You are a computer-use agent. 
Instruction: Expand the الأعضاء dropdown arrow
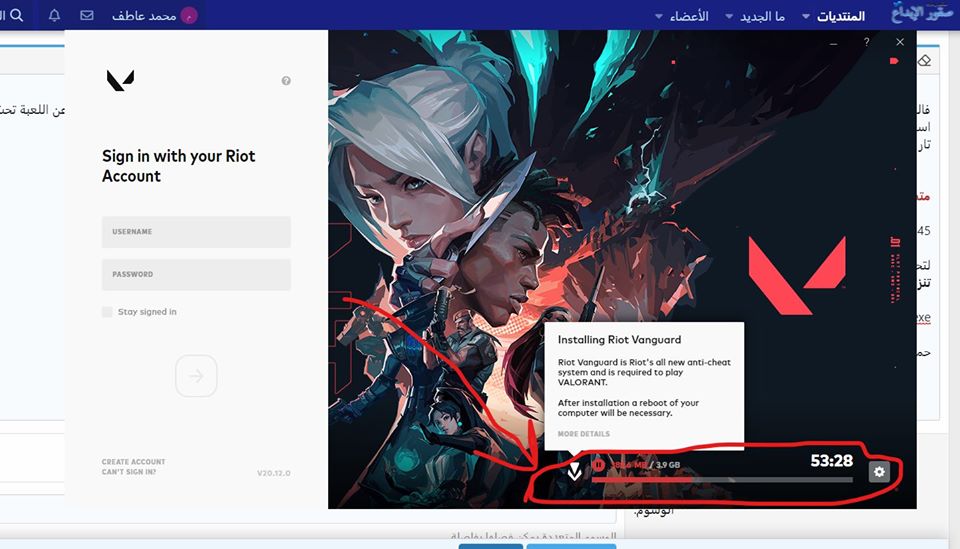658,17
